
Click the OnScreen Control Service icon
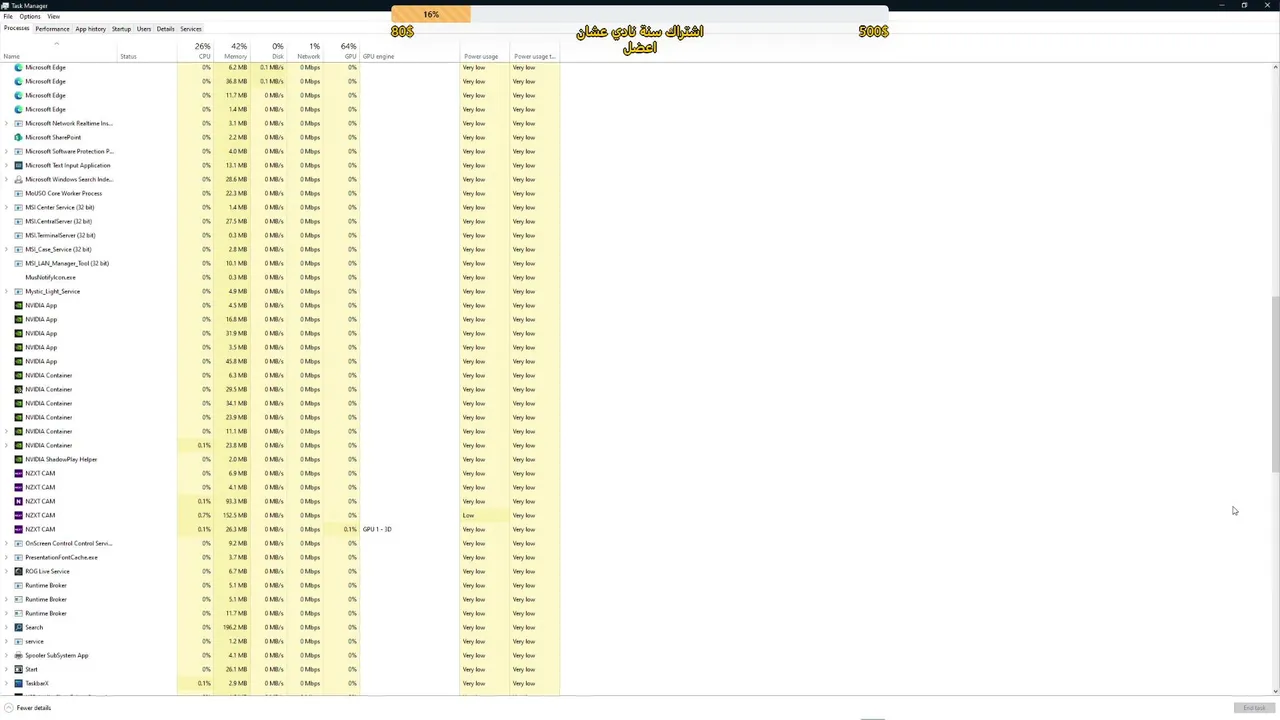[x=18, y=543]
